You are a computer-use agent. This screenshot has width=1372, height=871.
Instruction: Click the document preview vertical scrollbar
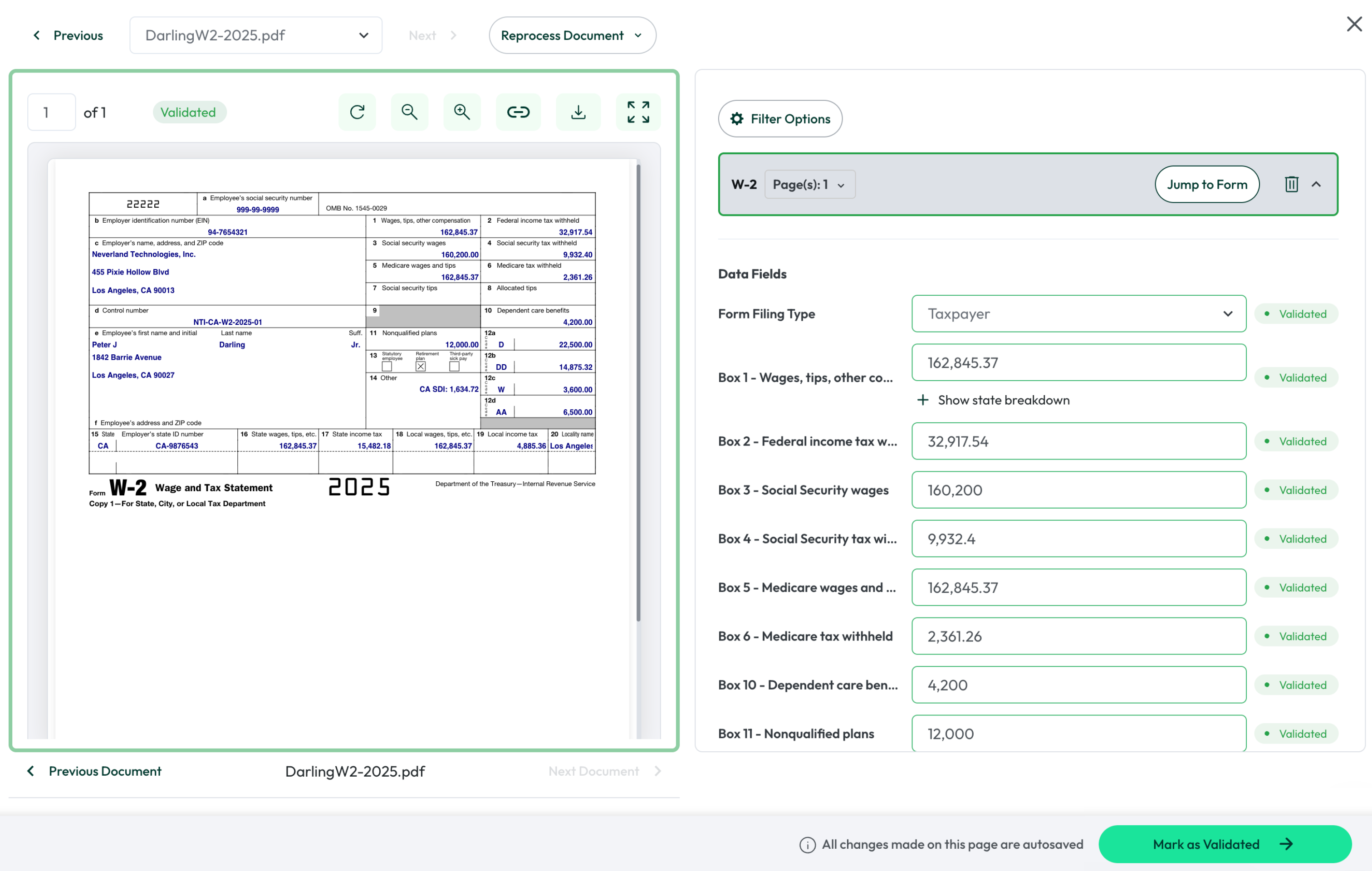pyautogui.click(x=638, y=393)
